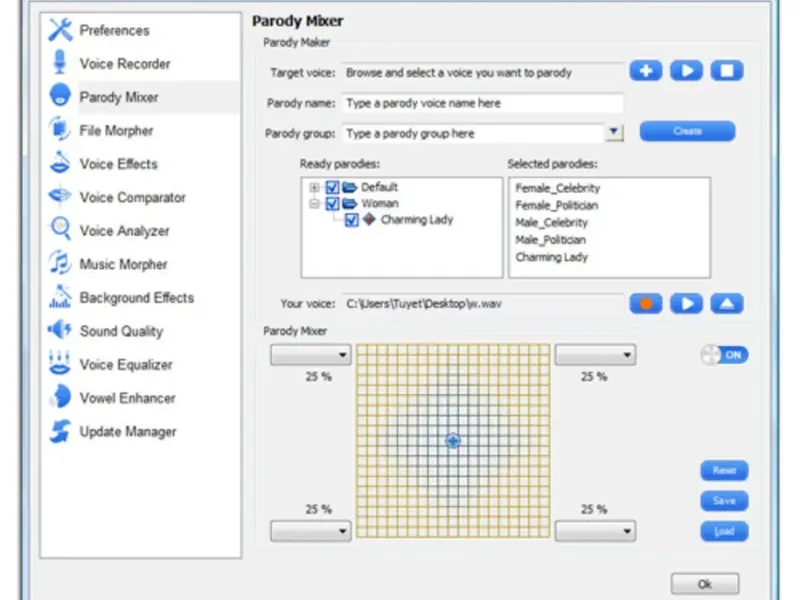Toggle the Parody Mixer ON switch
This screenshot has height=600, width=800.
726,355
